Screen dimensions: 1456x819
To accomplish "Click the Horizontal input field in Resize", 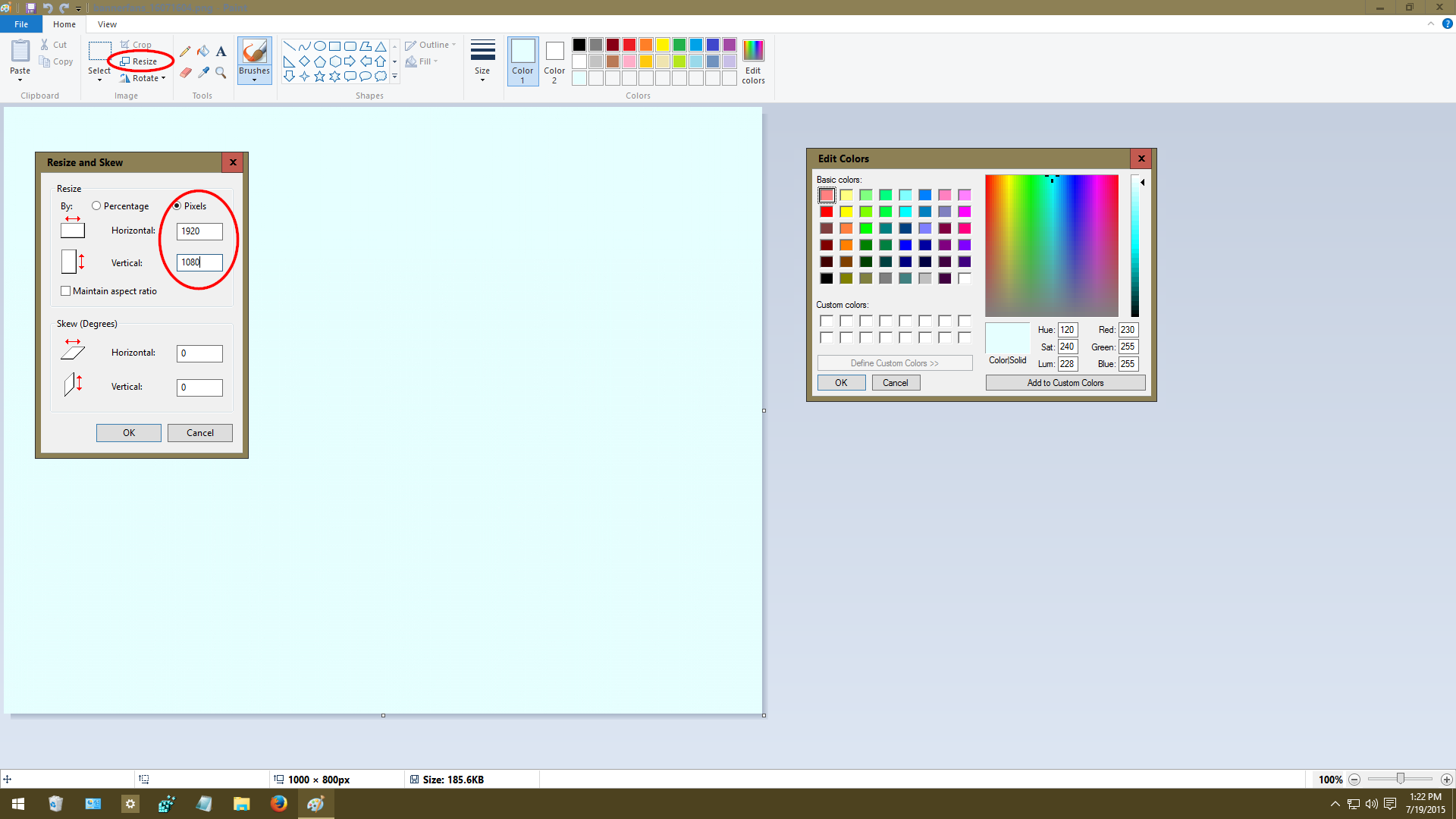I will pyautogui.click(x=199, y=230).
